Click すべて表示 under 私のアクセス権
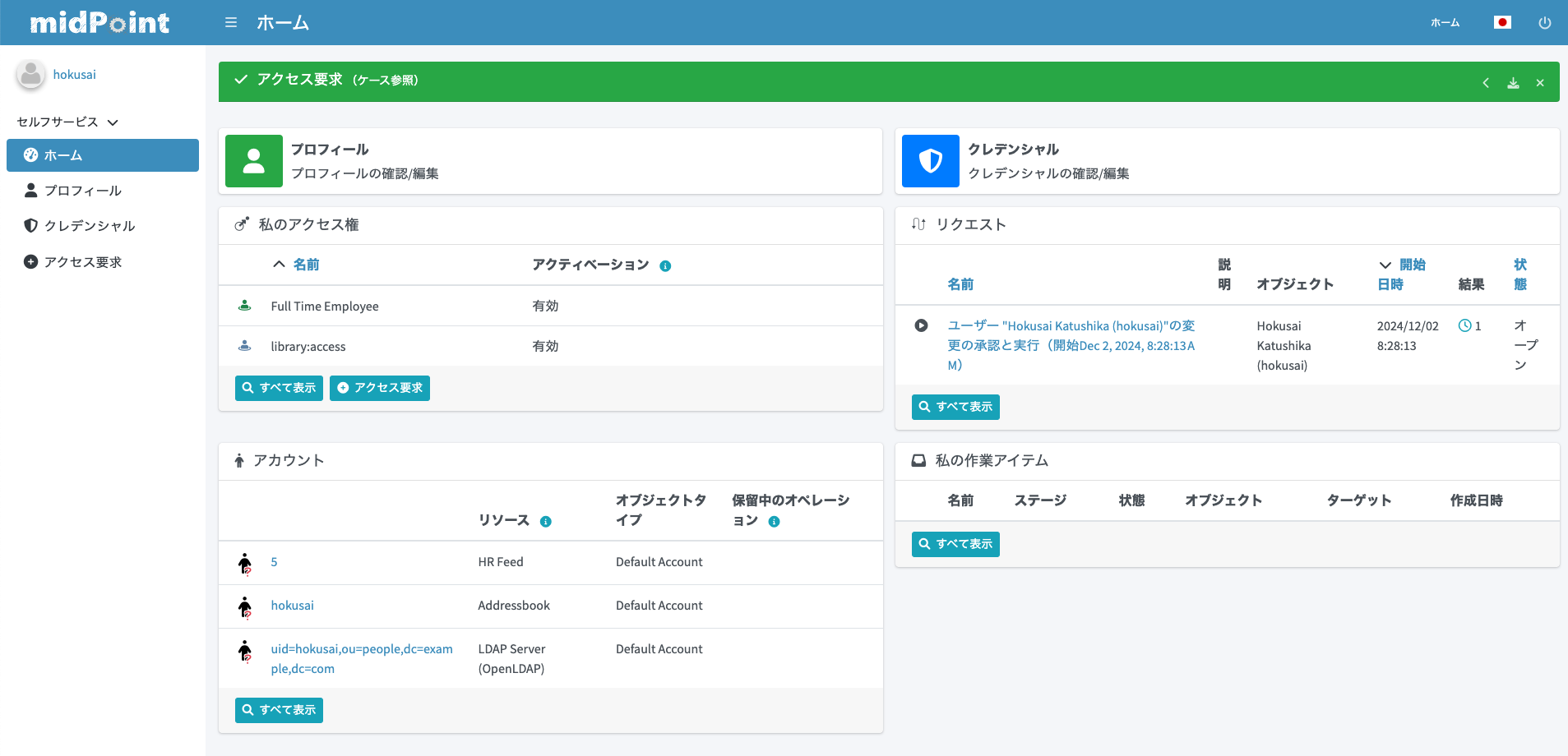 (x=279, y=388)
